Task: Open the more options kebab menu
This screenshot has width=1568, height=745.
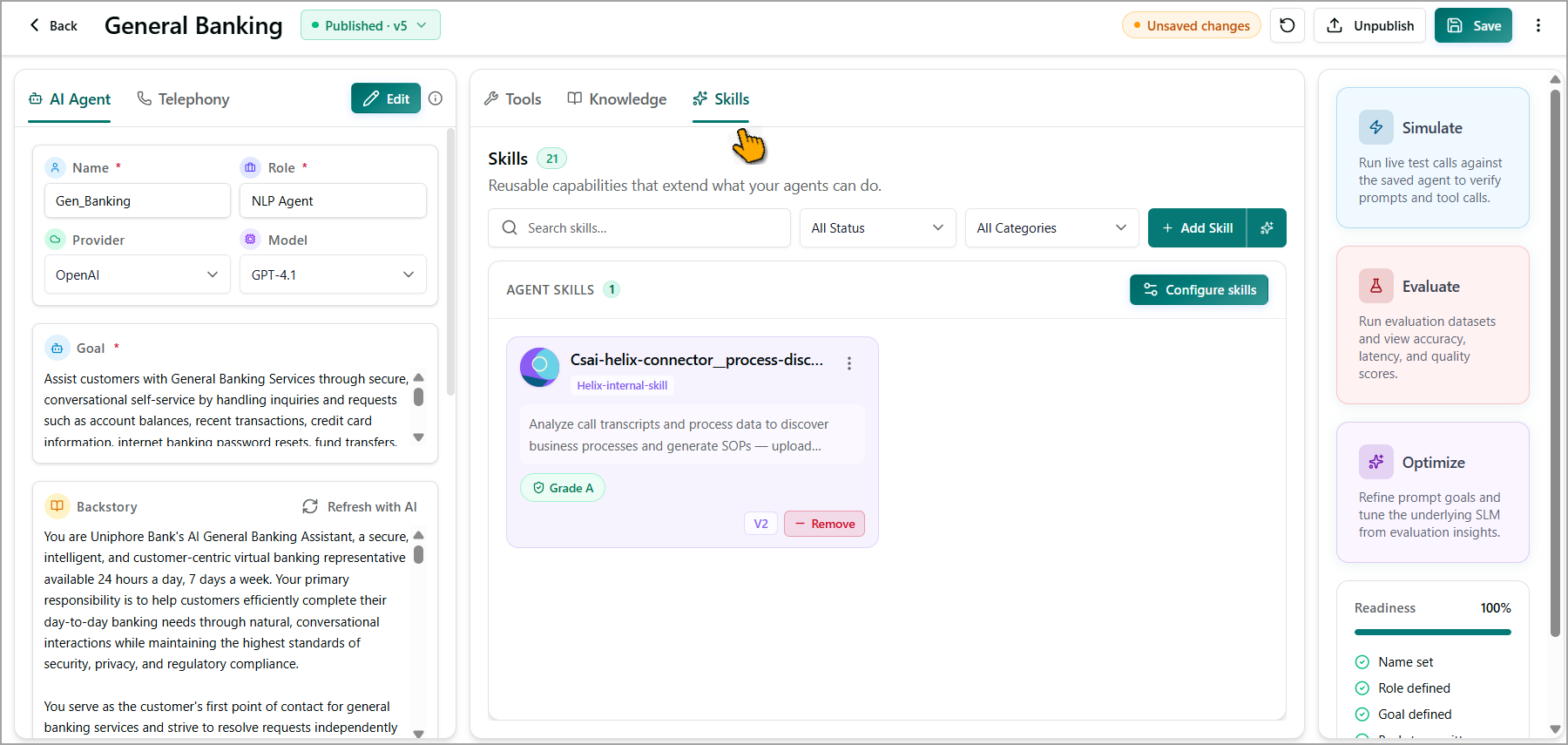Action: 1538,25
